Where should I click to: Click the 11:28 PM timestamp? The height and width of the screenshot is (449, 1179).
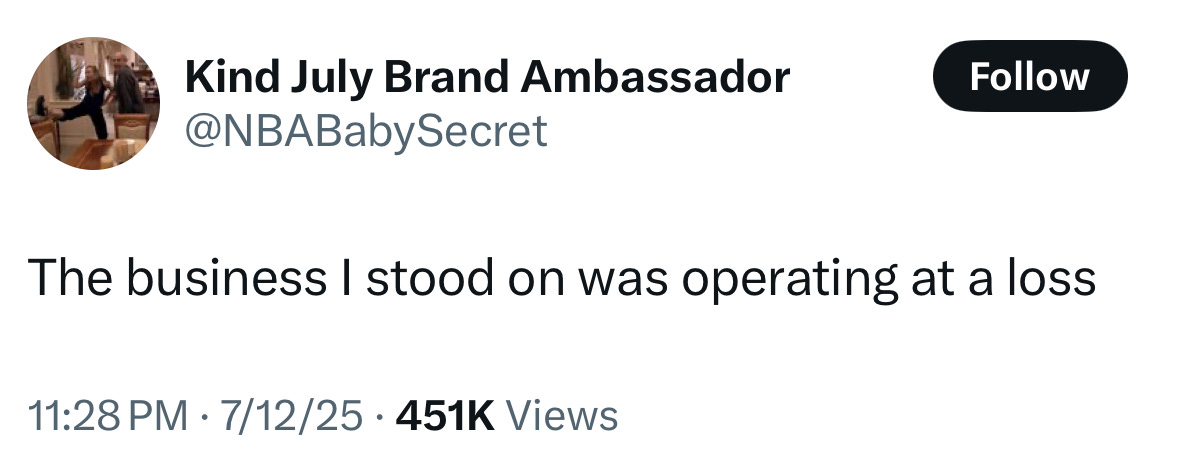click(108, 415)
